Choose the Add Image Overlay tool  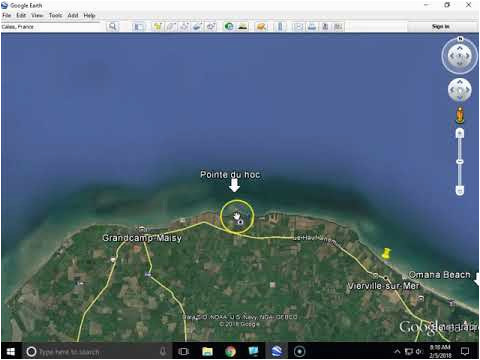click(197, 27)
